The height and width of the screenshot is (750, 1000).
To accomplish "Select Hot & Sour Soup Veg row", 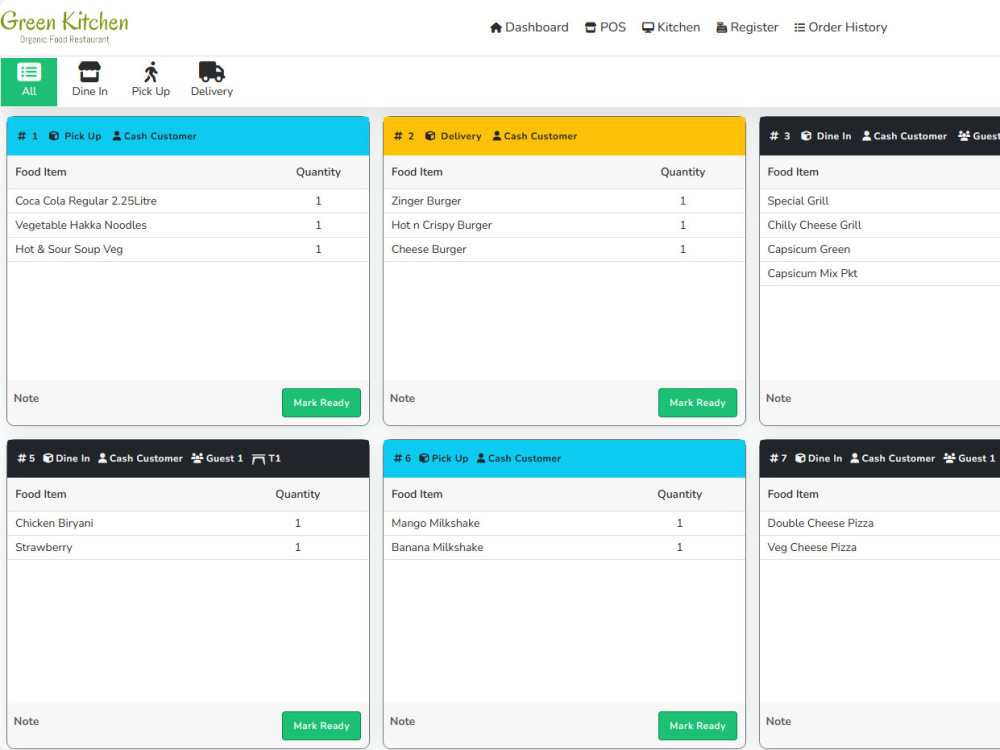I will coord(188,249).
